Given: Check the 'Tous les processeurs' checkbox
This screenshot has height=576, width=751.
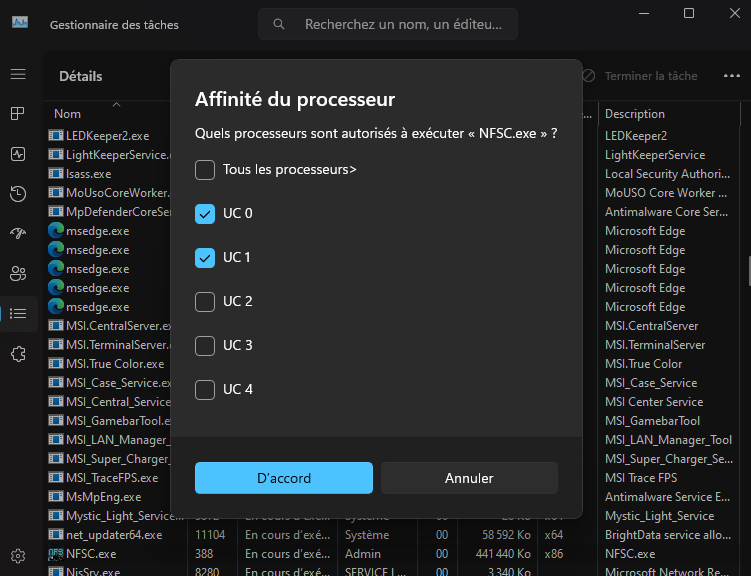Looking at the screenshot, I should click(x=205, y=170).
